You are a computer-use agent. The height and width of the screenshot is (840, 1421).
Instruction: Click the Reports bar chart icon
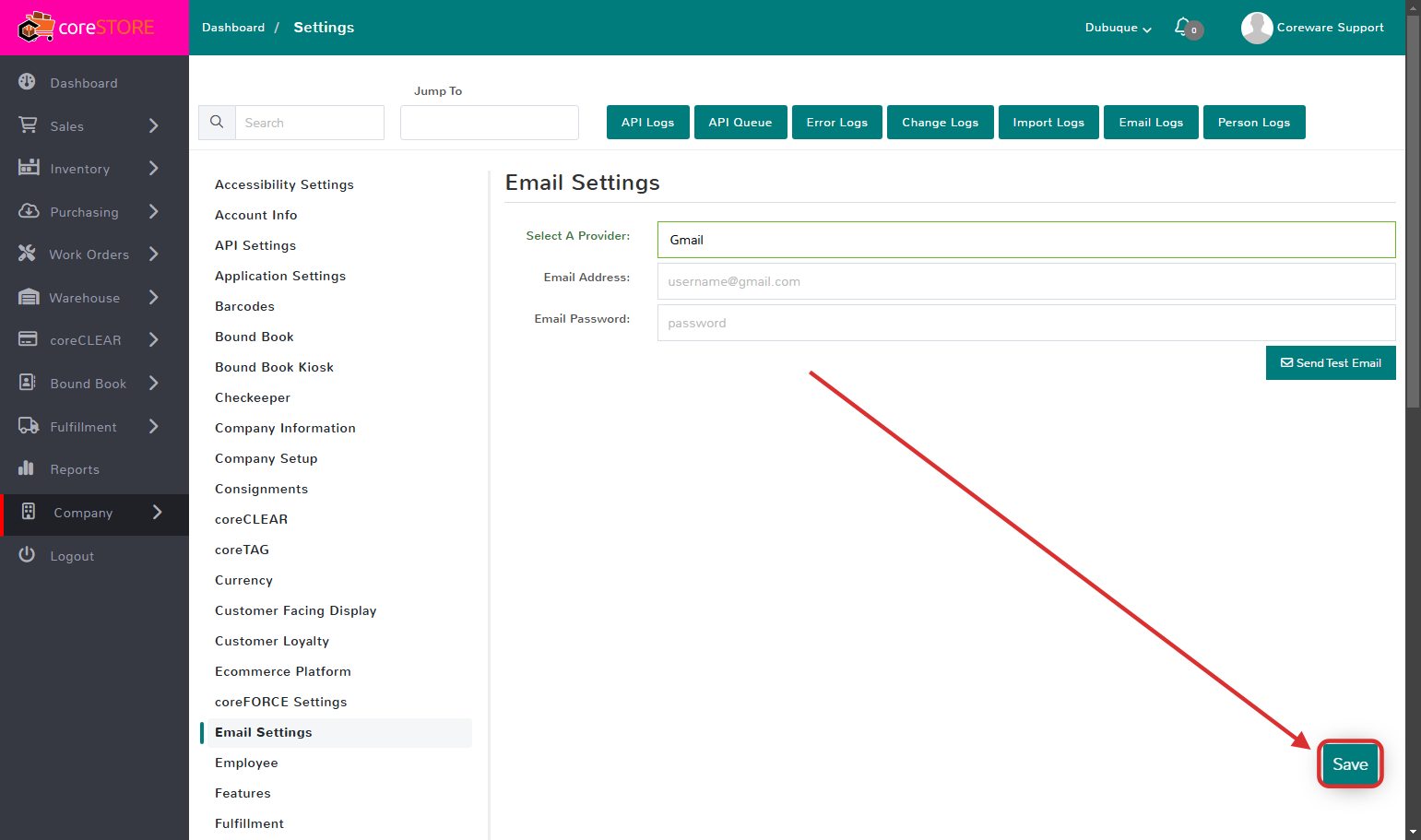coord(26,467)
